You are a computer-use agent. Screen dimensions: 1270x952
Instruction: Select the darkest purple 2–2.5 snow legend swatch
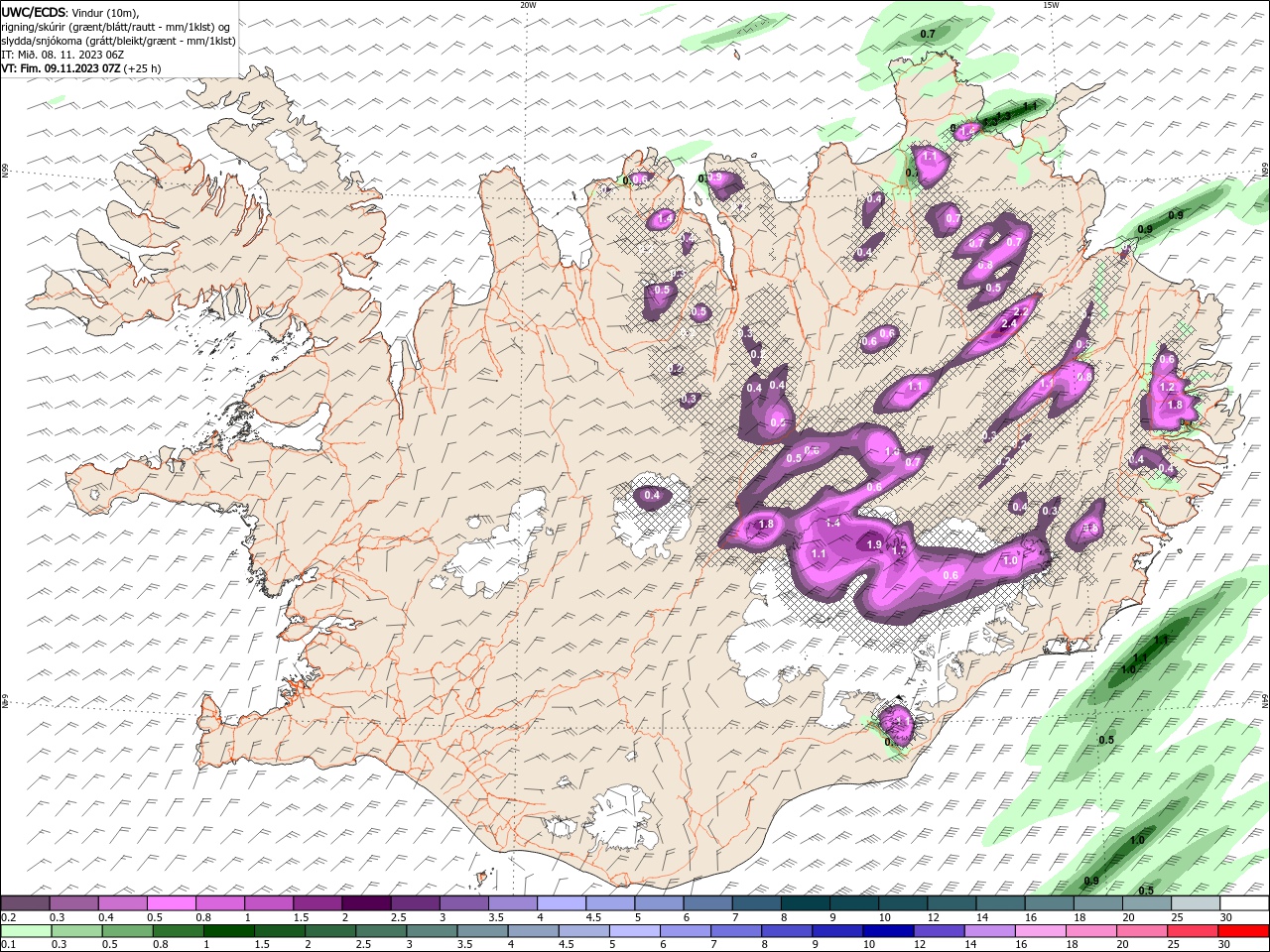coord(366,903)
